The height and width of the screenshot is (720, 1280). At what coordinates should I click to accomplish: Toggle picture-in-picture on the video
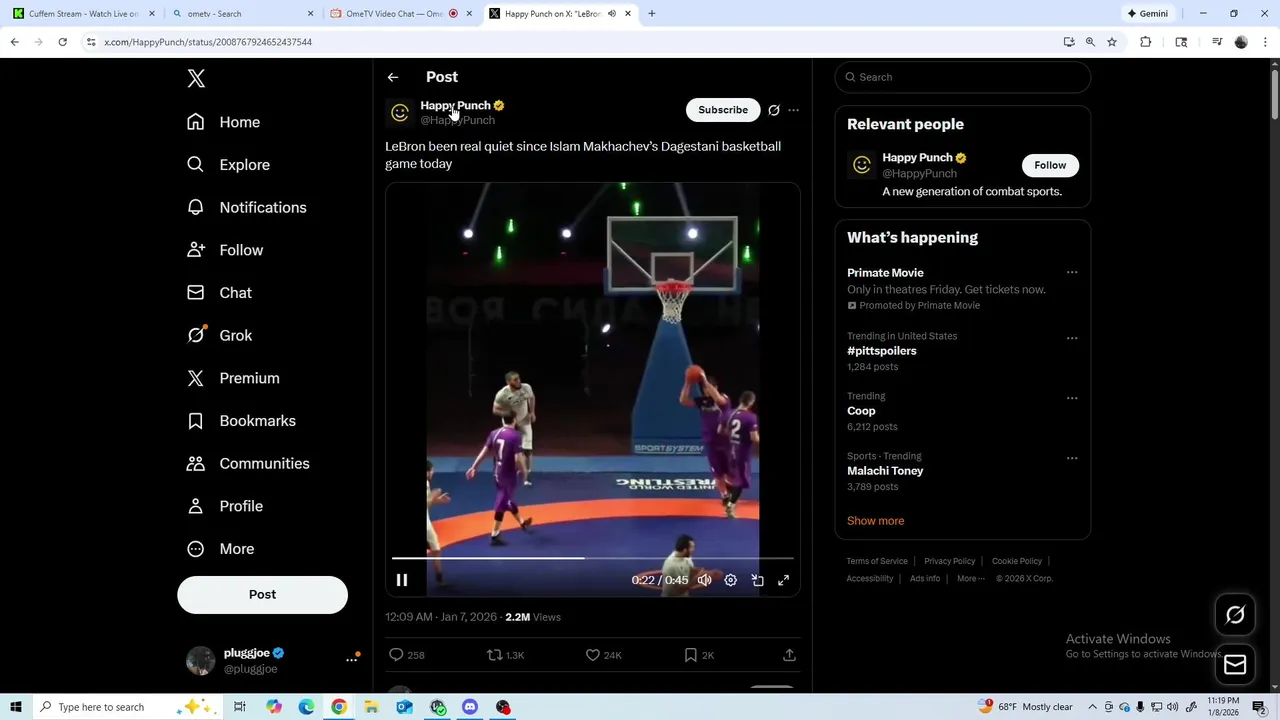(x=758, y=580)
